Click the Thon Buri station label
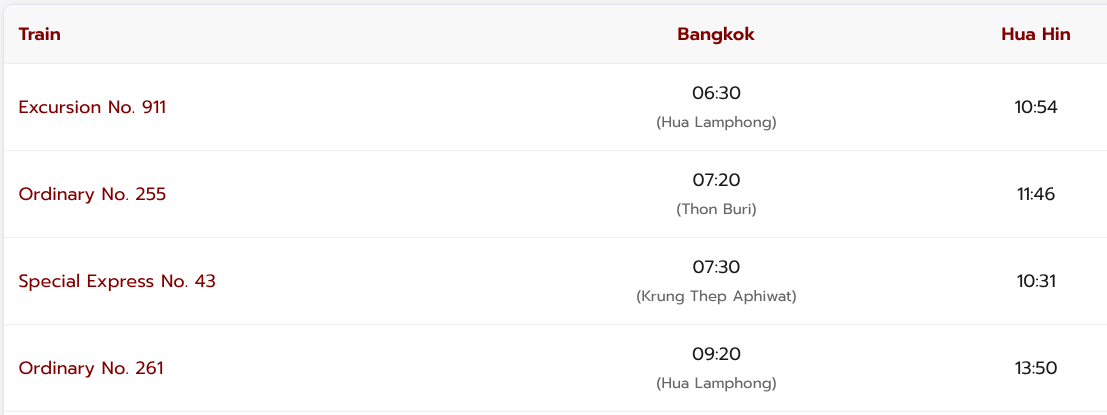 click(x=716, y=210)
